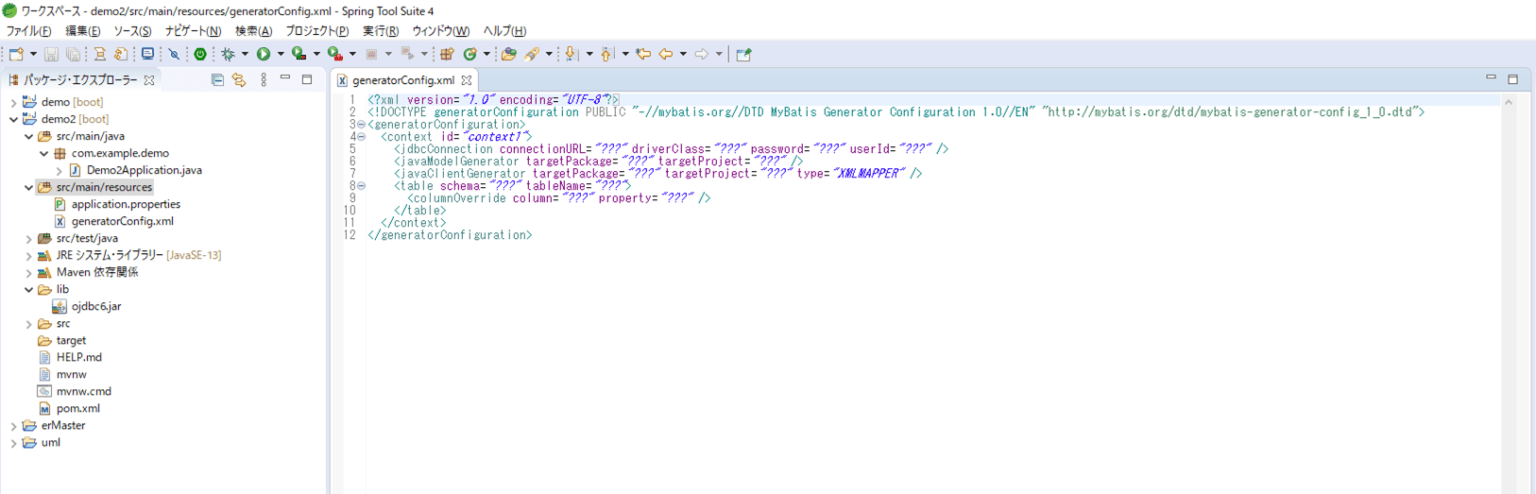Click the yellow Back navigation arrow
The width and height of the screenshot is (1536, 494).
pos(666,54)
